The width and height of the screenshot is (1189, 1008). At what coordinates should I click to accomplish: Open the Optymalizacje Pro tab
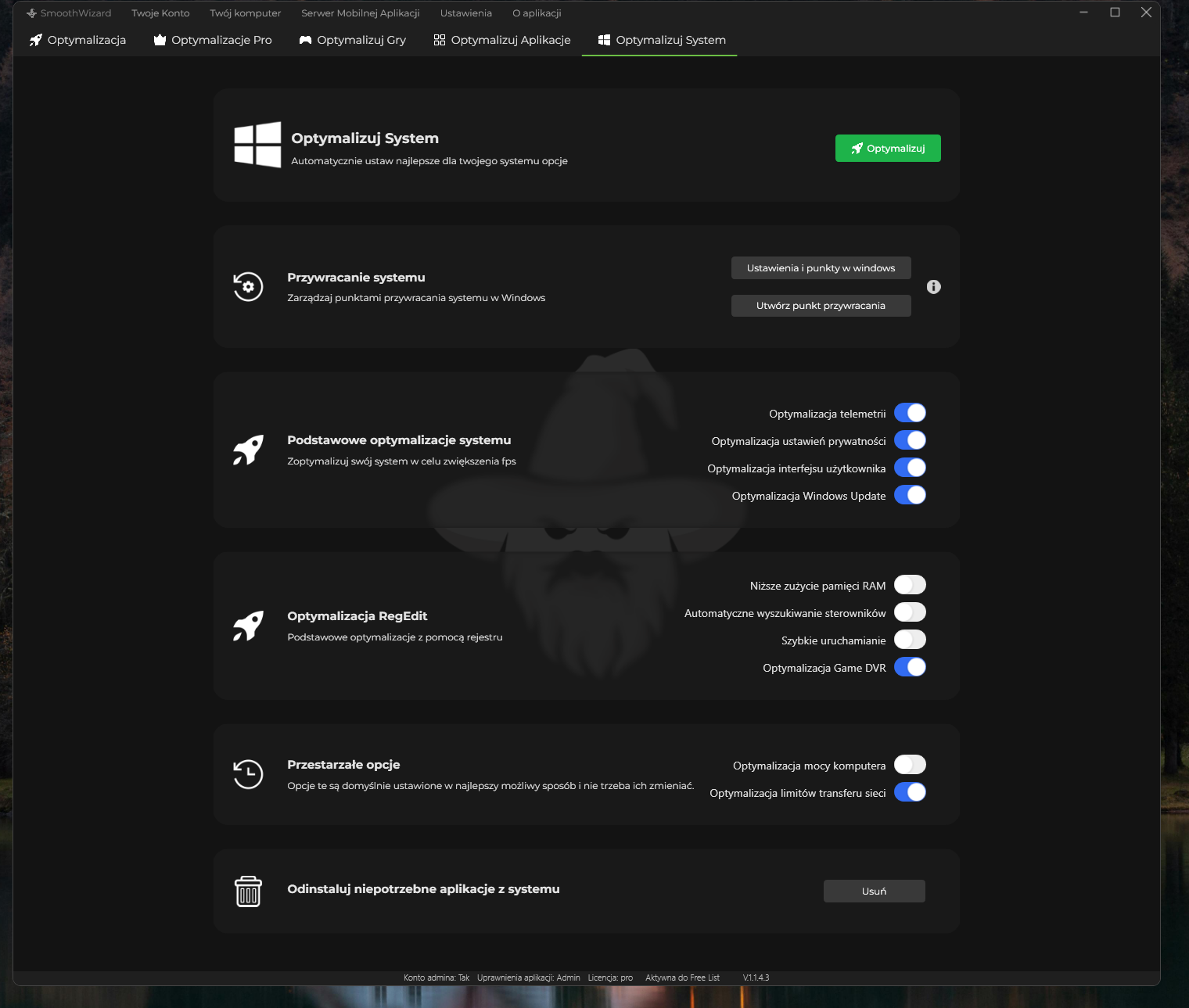coord(213,40)
